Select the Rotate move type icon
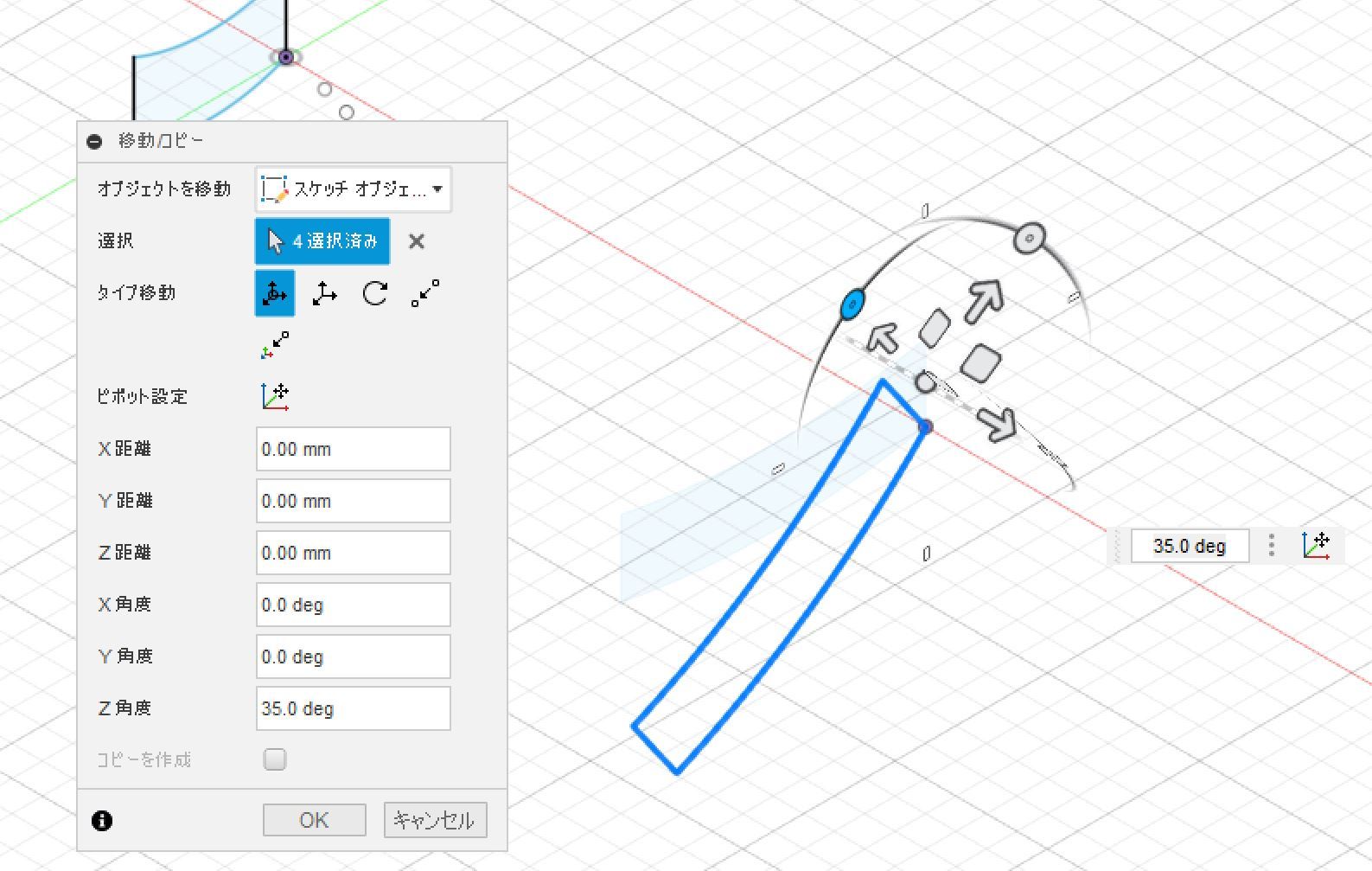This screenshot has height=871, width=1372. pyautogui.click(x=375, y=293)
